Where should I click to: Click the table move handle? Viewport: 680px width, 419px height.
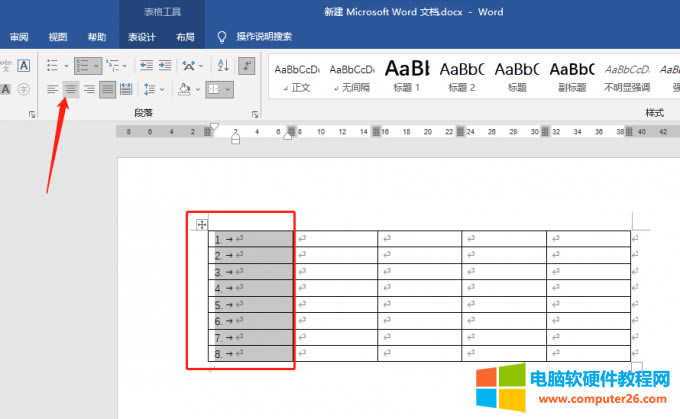click(x=201, y=225)
